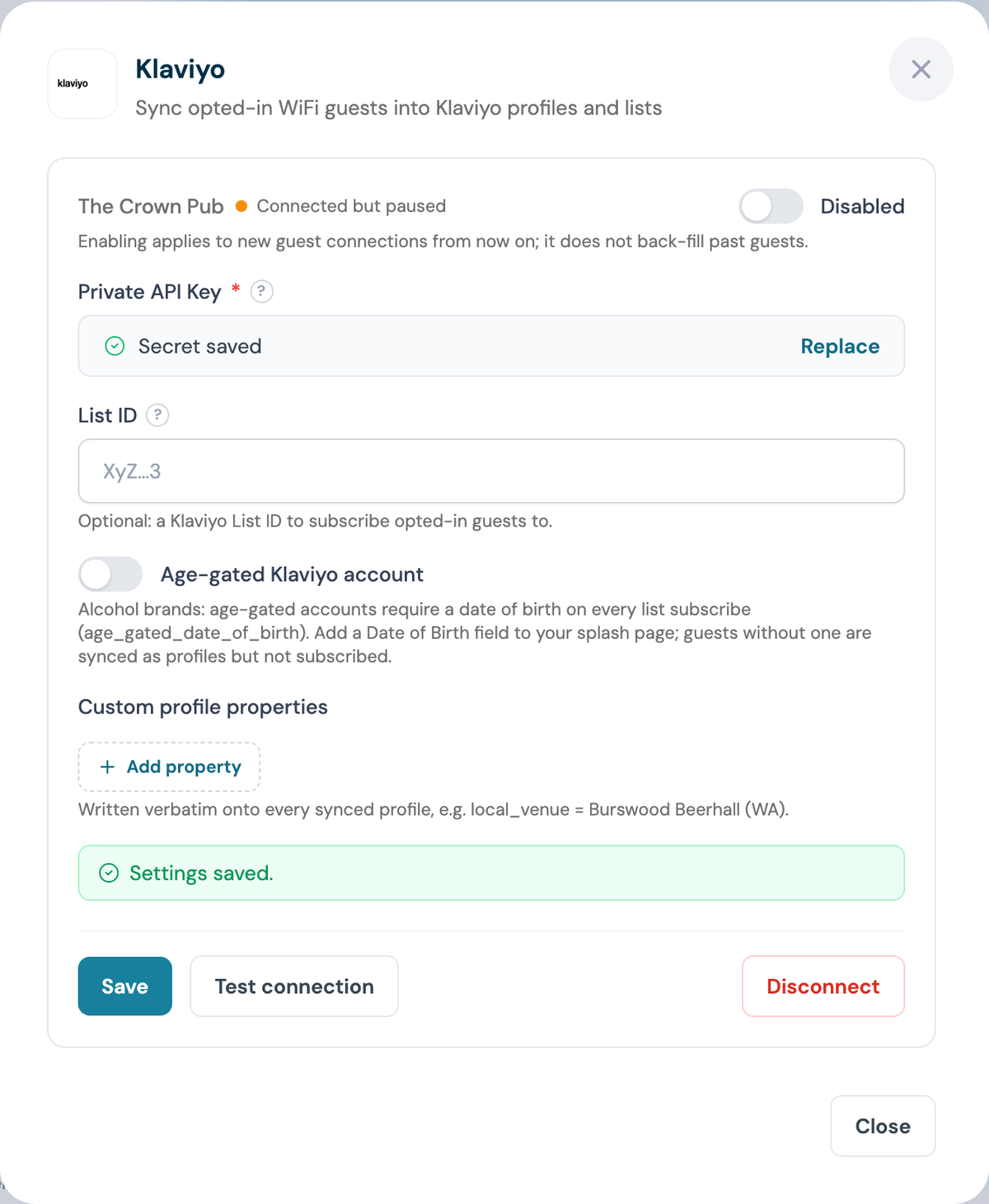This screenshot has height=1204, width=989.
Task: Open the List ID help icon
Action: [x=157, y=415]
